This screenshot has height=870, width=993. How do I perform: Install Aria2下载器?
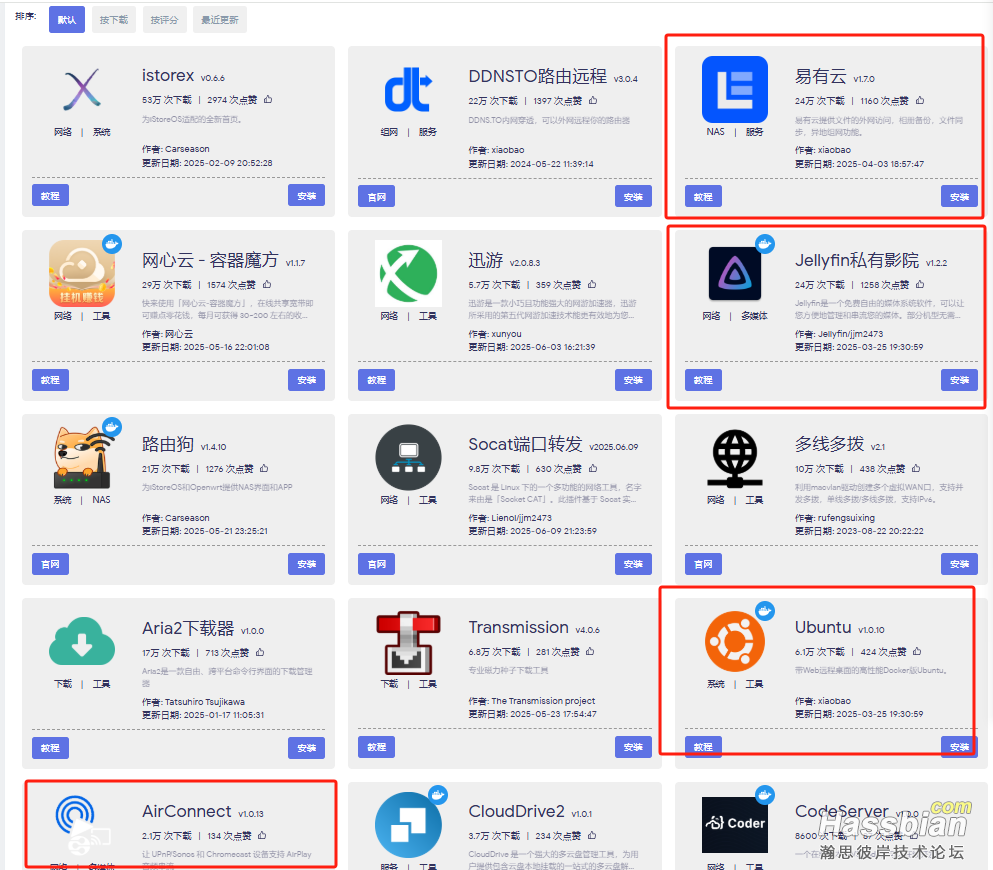click(x=307, y=748)
